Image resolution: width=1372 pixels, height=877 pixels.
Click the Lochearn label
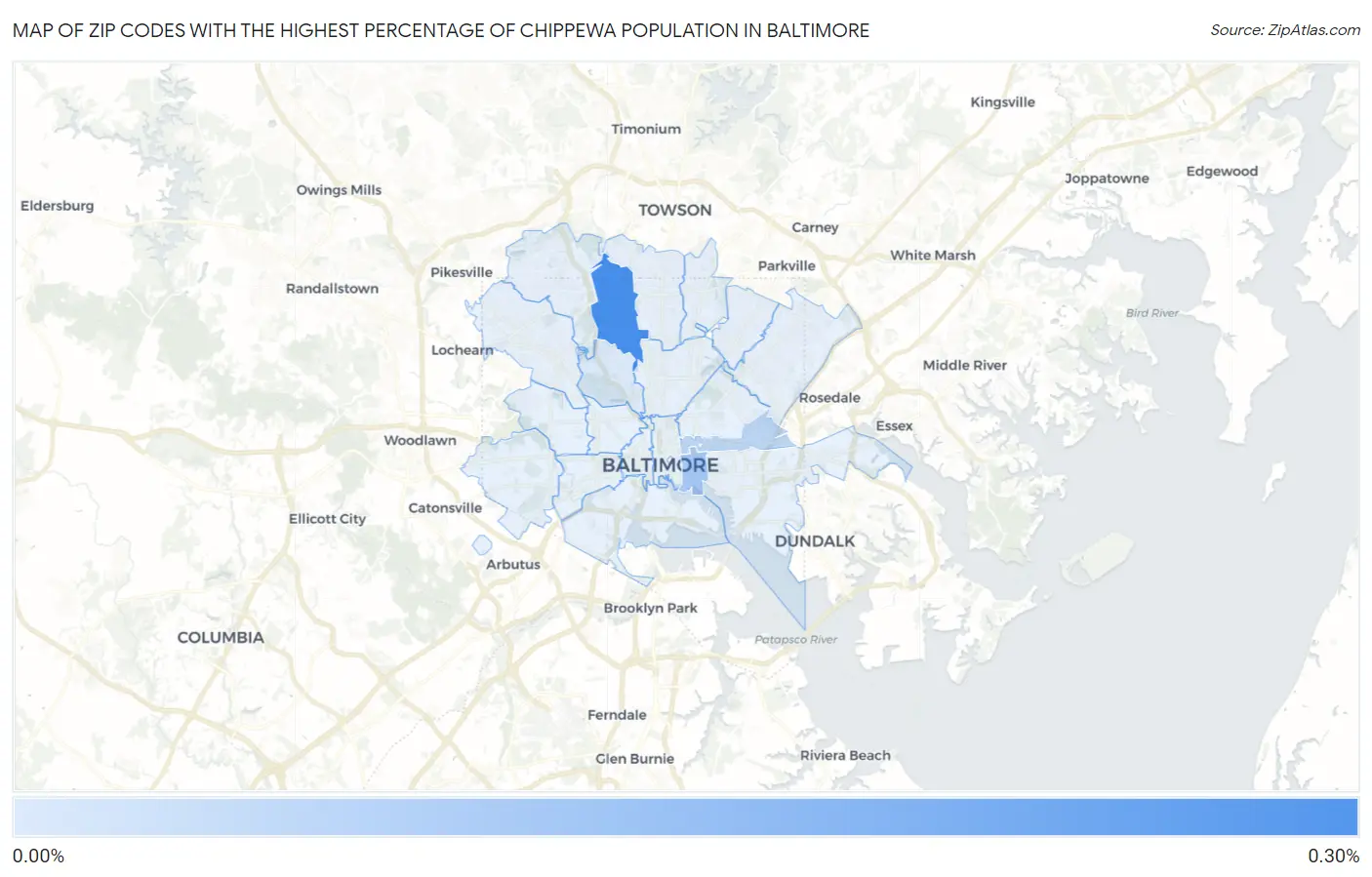[x=463, y=350]
